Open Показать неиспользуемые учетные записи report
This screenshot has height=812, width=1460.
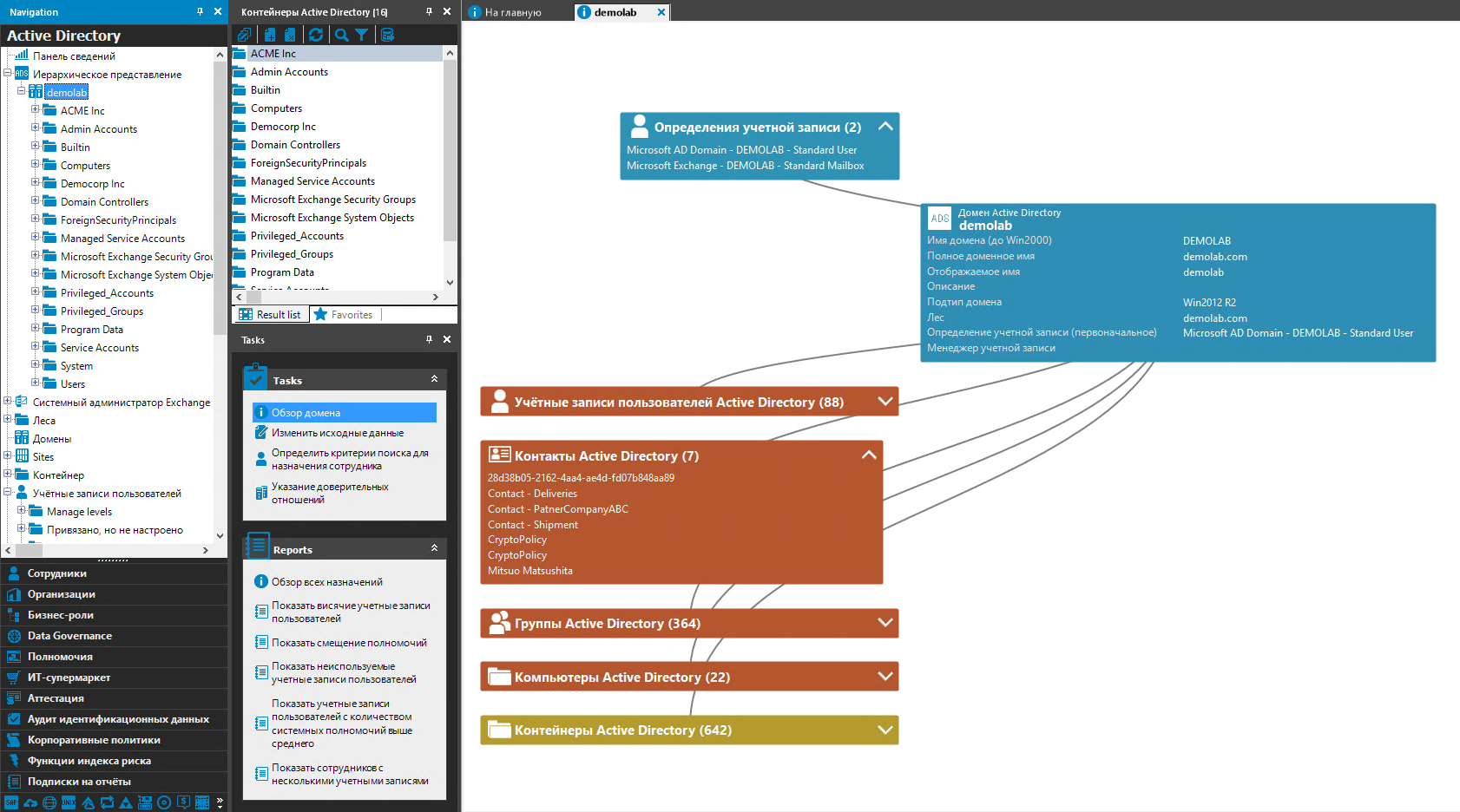tap(344, 673)
